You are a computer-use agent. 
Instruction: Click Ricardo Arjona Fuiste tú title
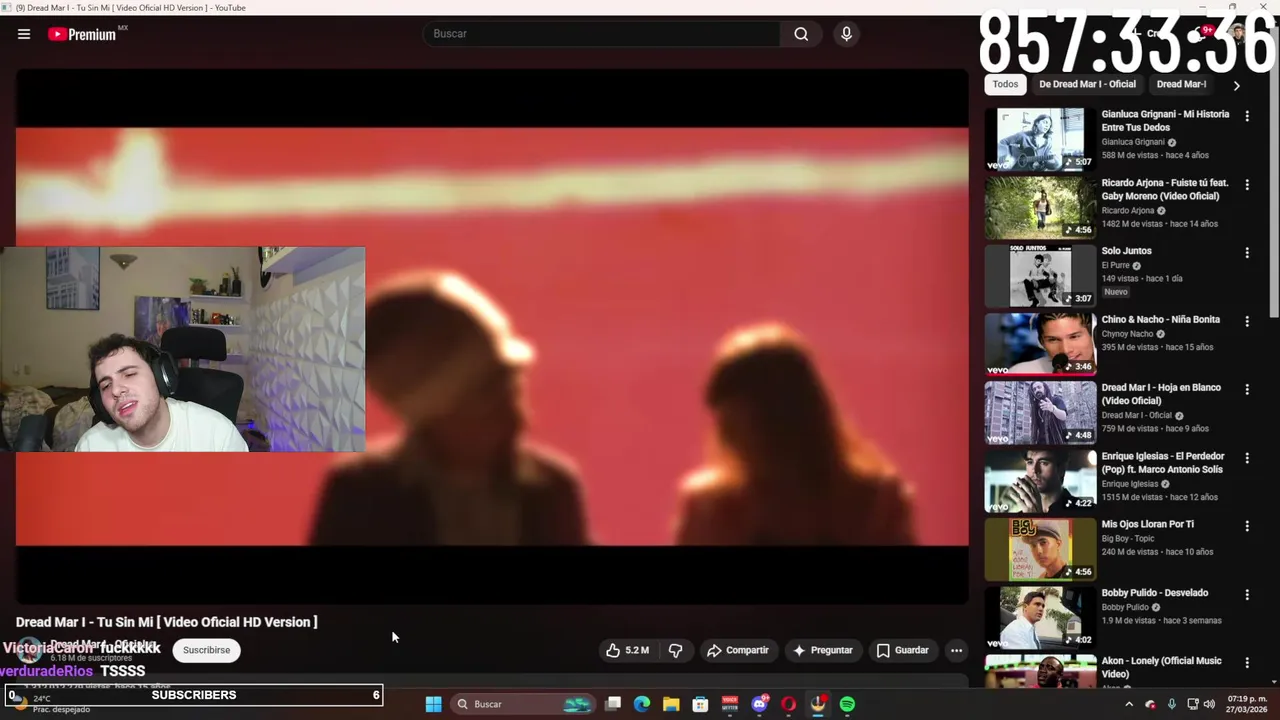1165,189
